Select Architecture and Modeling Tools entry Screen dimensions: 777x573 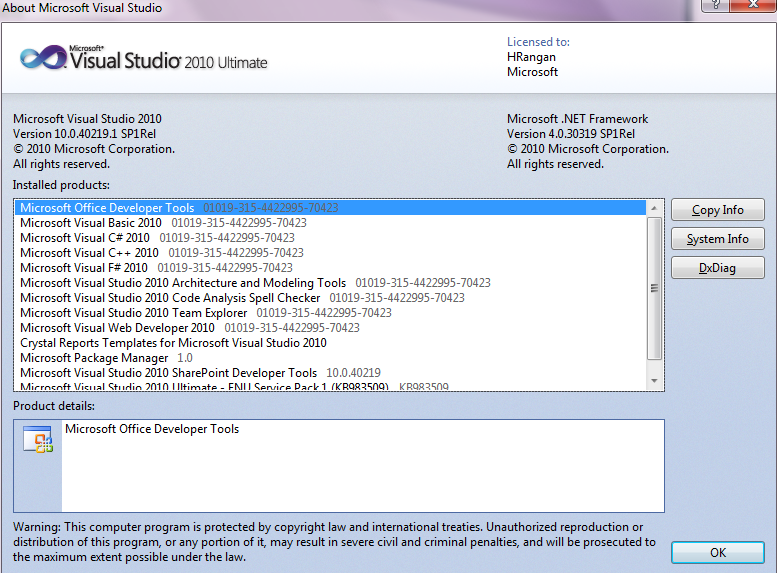click(x=183, y=283)
